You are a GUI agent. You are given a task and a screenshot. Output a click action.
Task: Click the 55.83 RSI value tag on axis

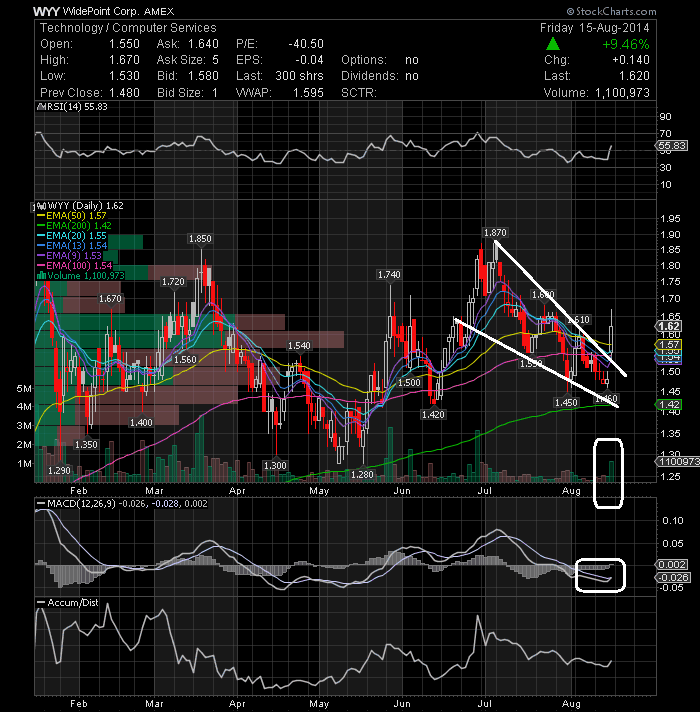[671, 145]
